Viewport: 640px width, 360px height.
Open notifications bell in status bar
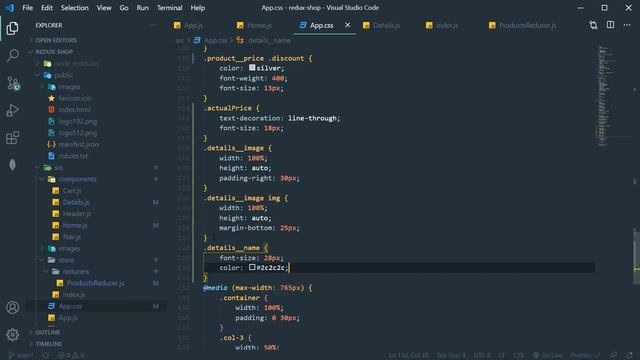(629, 356)
